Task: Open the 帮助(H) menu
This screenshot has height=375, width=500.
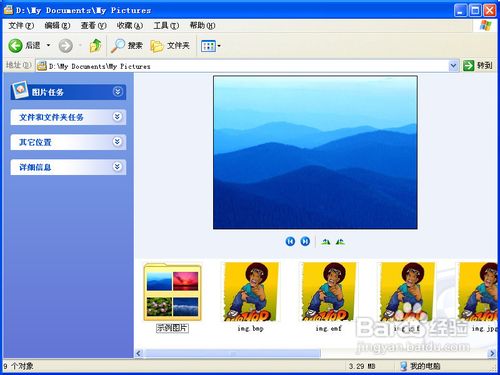Action: 202,25
